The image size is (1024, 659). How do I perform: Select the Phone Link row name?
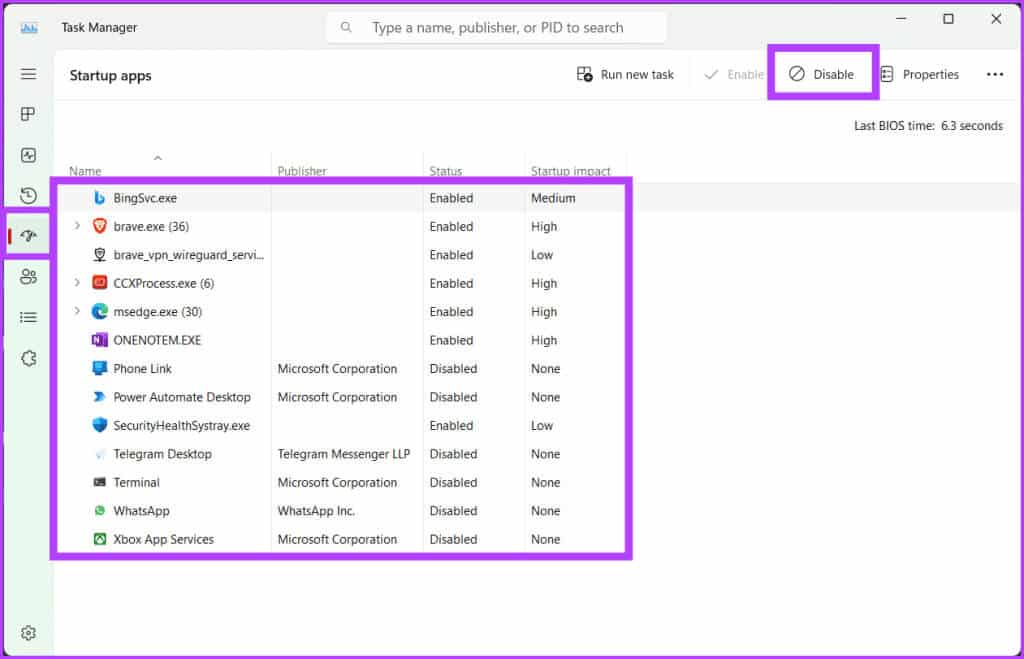pyautogui.click(x=142, y=369)
